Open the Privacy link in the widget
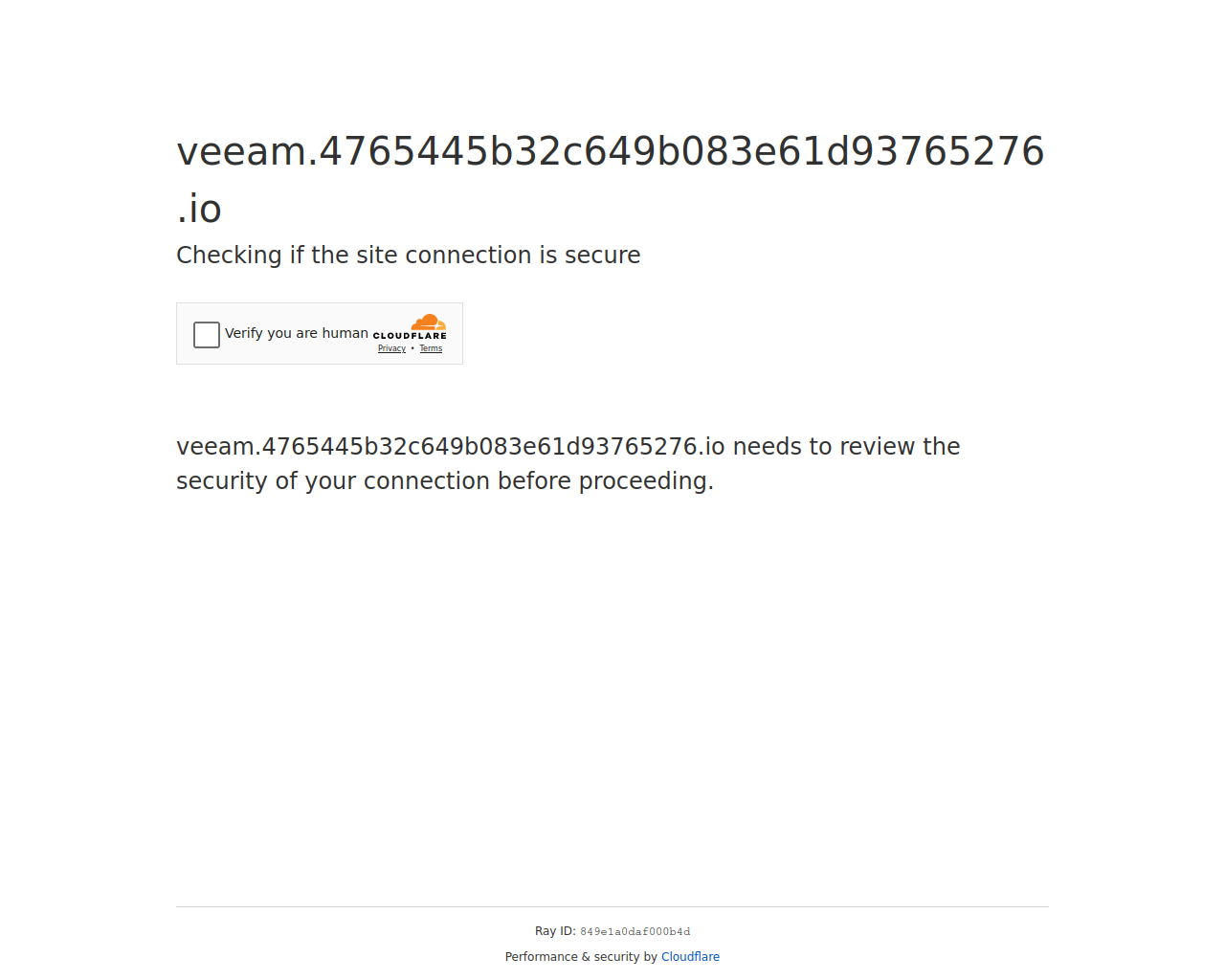 click(391, 348)
